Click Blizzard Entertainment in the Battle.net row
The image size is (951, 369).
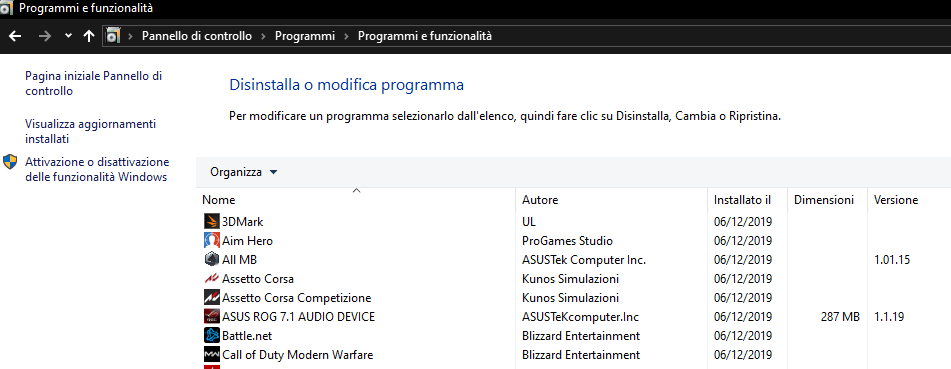(x=581, y=336)
